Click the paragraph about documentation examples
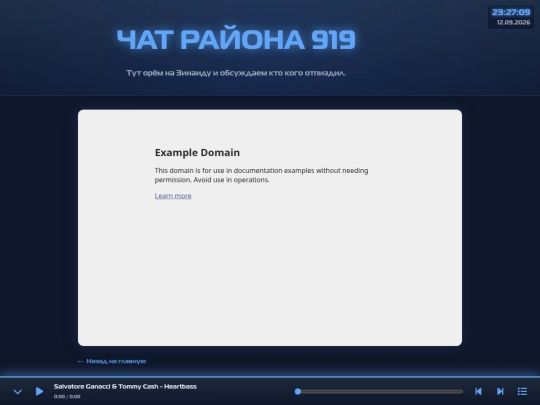 (x=261, y=175)
